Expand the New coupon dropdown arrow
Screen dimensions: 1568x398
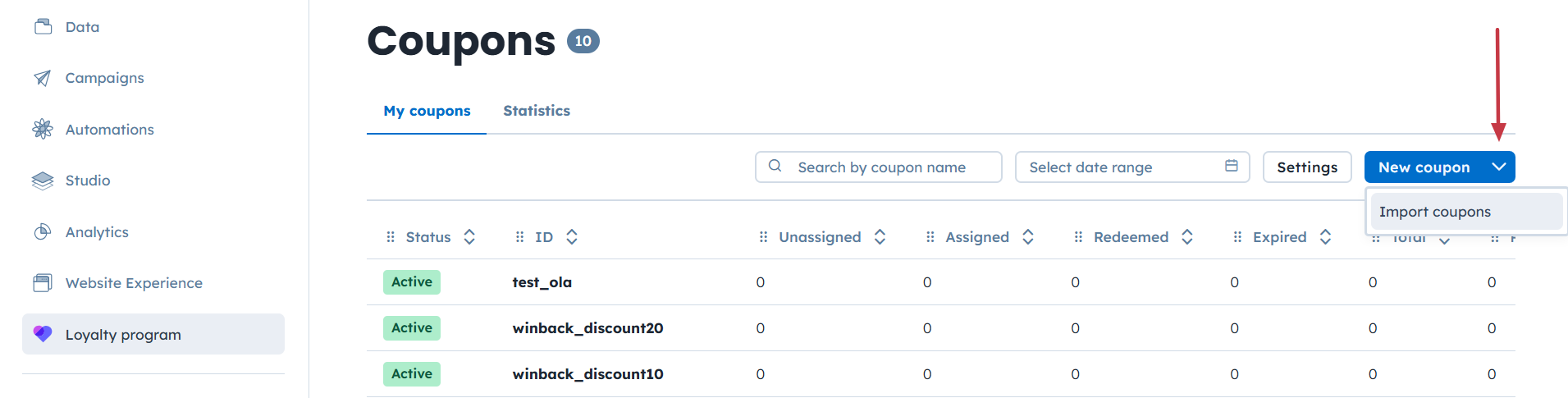[1498, 167]
